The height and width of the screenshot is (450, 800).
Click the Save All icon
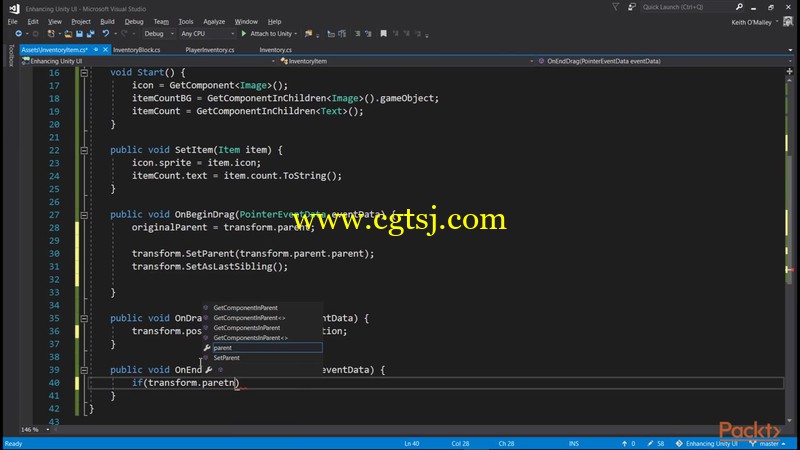click(91, 34)
